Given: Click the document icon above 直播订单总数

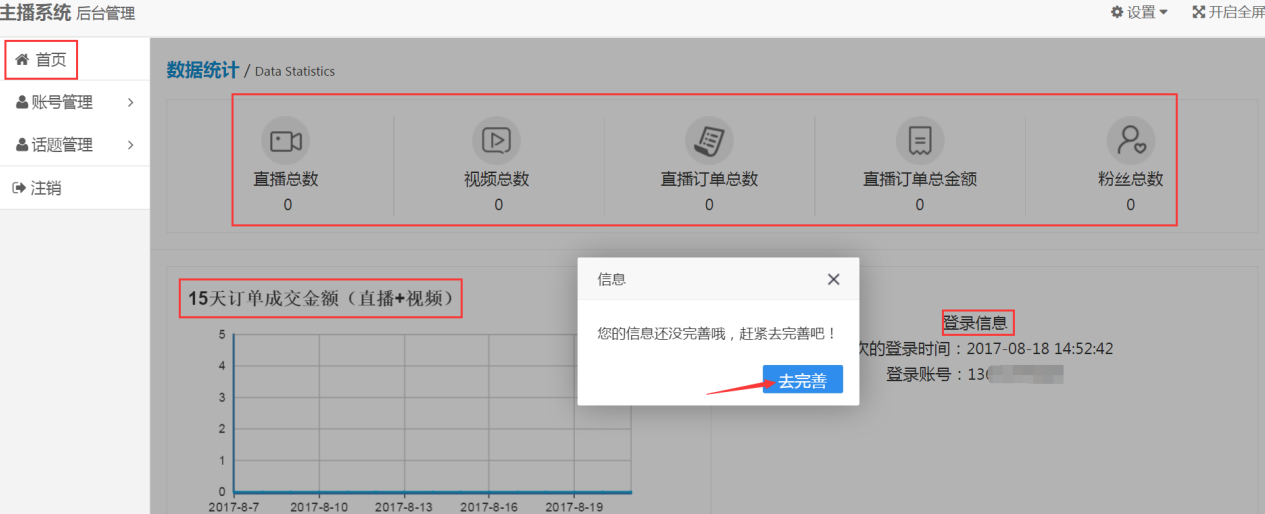Looking at the screenshot, I should click(x=709, y=141).
